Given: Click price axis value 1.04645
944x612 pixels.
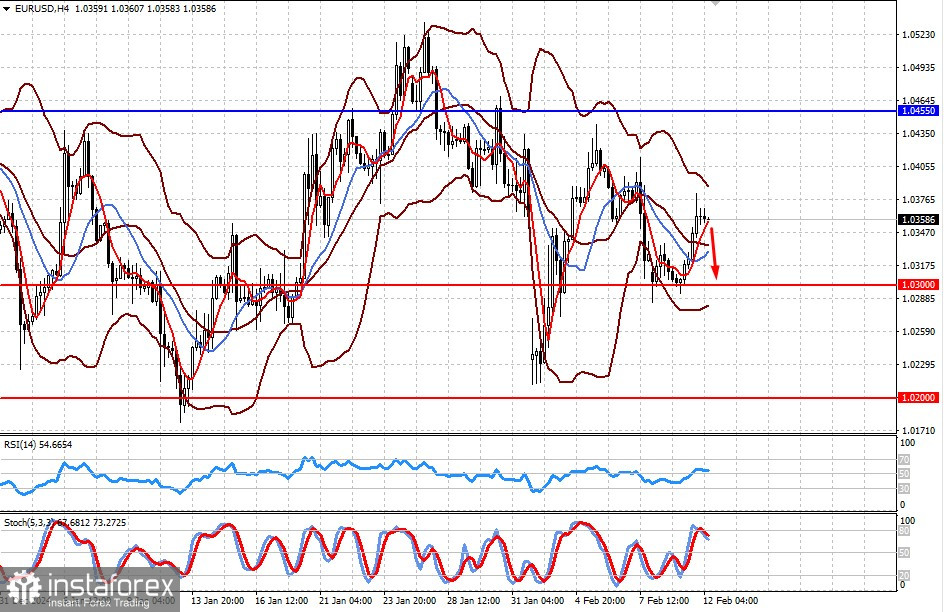Looking at the screenshot, I should pos(918,100).
